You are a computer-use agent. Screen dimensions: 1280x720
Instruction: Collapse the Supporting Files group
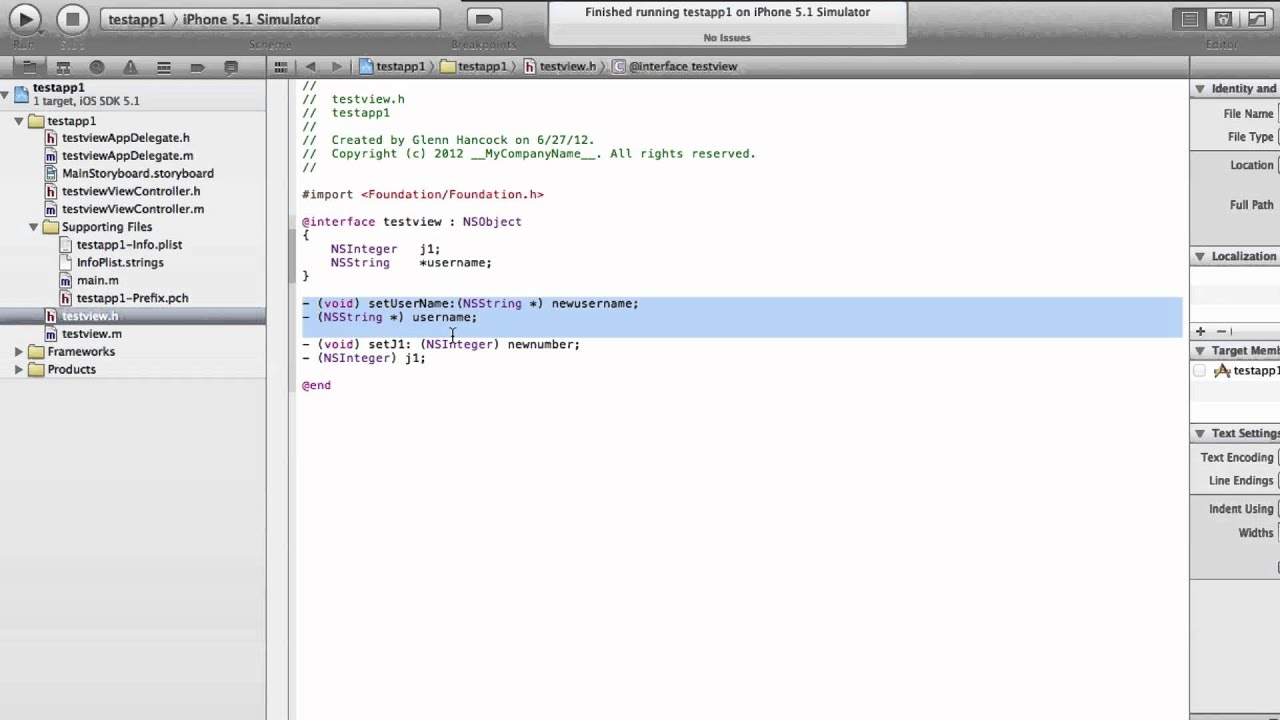33,227
